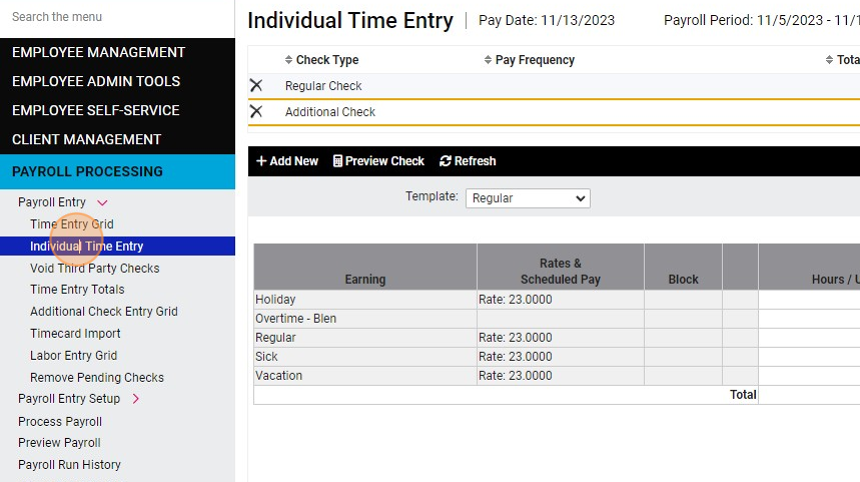Go to Time Entry Grid
This screenshot has height=482, width=860.
(72, 224)
